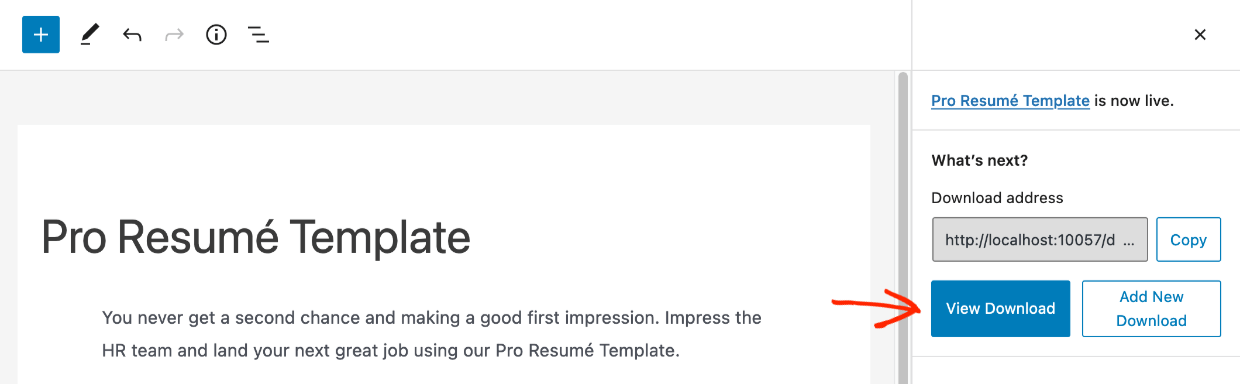
Task: Click the View Download button
Action: click(x=1000, y=308)
